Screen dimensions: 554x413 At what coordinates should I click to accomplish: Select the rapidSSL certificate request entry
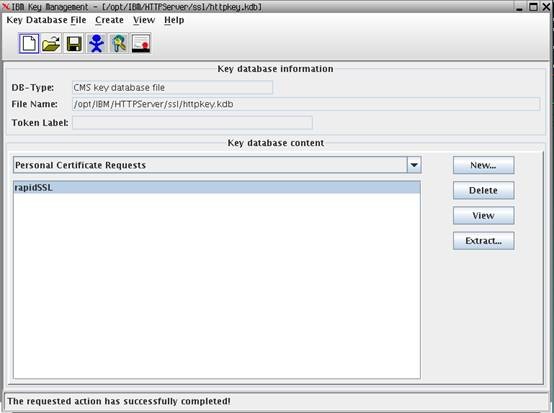tap(217, 187)
